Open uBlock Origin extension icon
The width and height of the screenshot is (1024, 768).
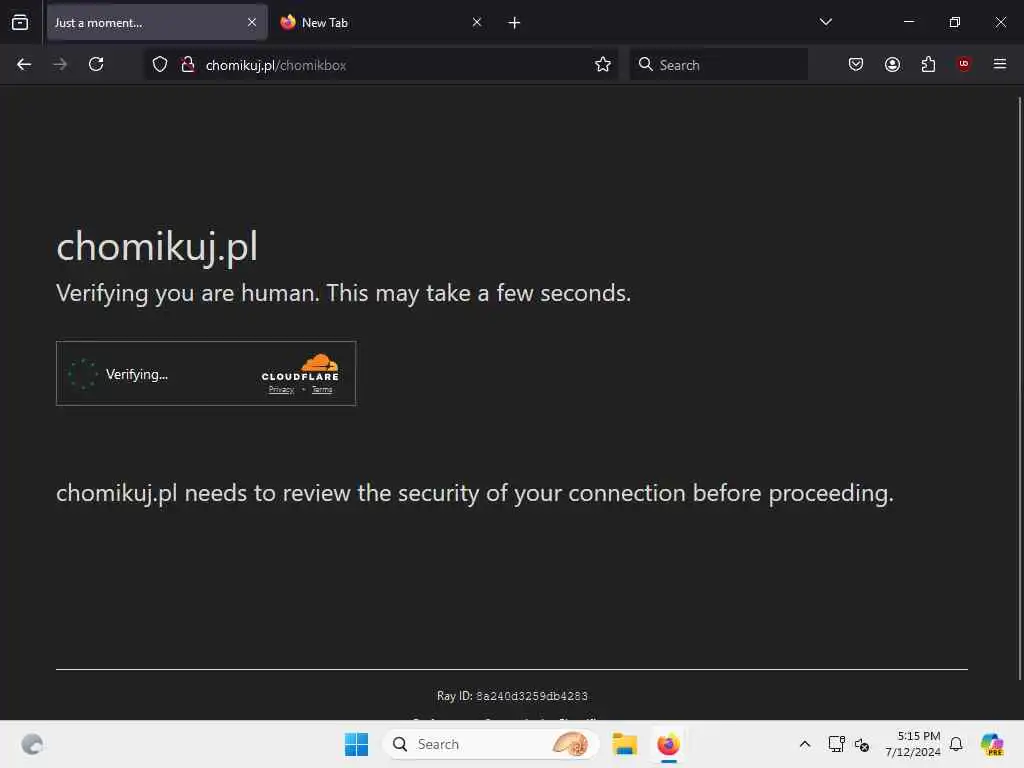coord(964,64)
